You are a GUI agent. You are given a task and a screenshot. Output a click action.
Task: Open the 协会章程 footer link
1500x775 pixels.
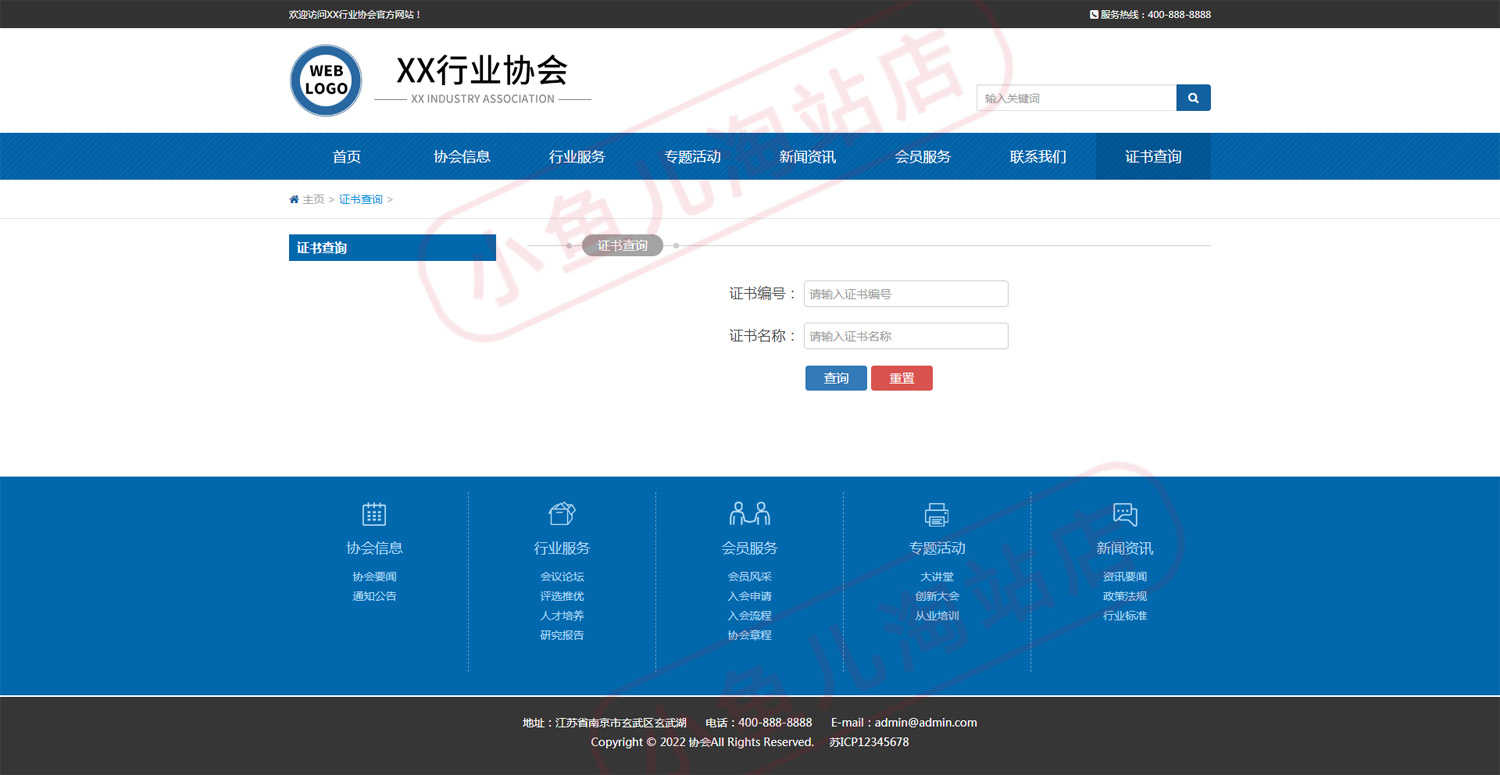pyautogui.click(x=750, y=635)
